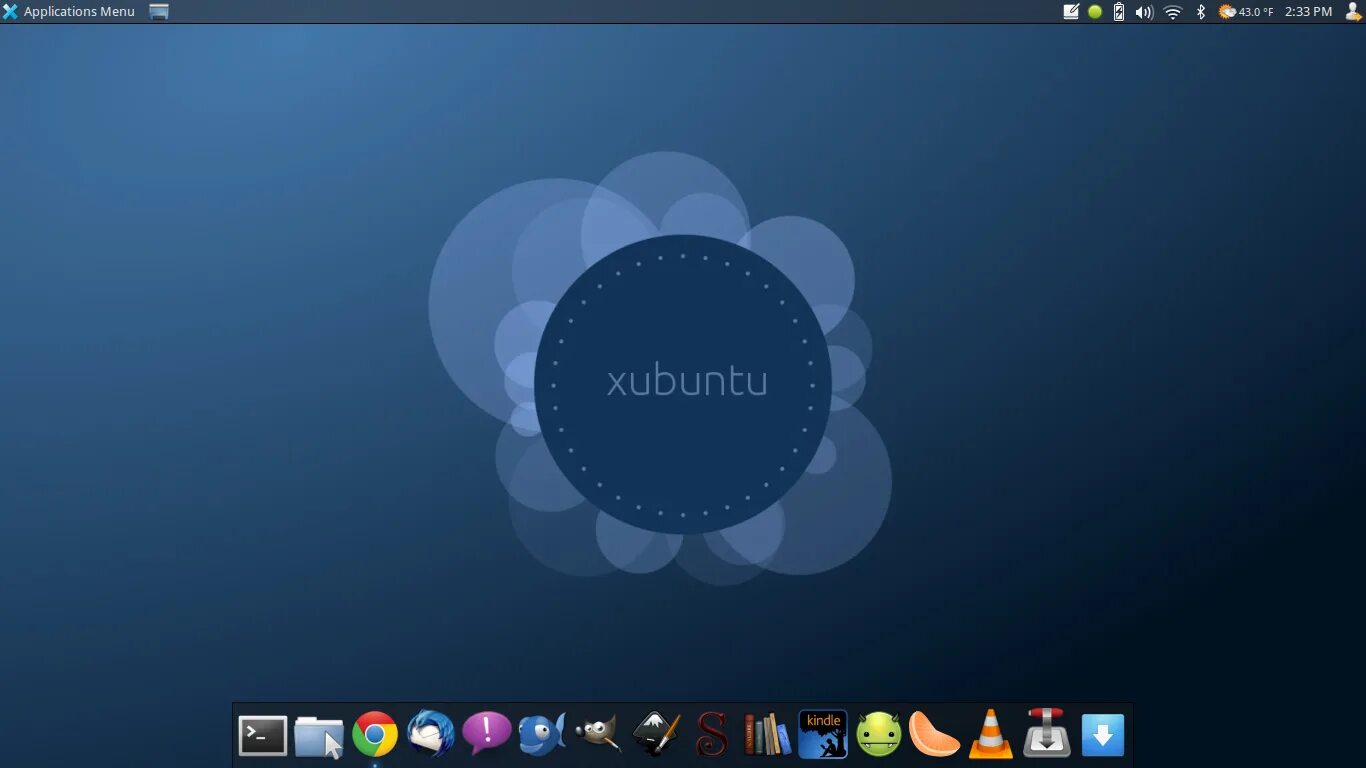Image resolution: width=1366 pixels, height=768 pixels.
Task: Open the blue download arrow icon
Action: [1103, 735]
